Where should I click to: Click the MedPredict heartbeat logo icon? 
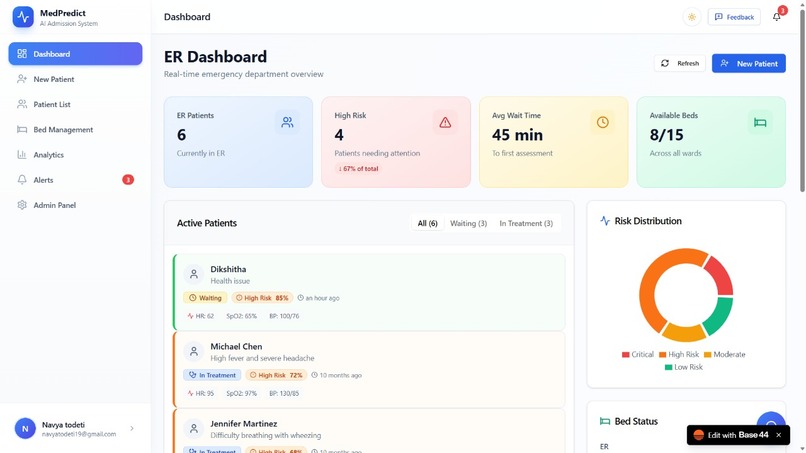click(x=23, y=17)
